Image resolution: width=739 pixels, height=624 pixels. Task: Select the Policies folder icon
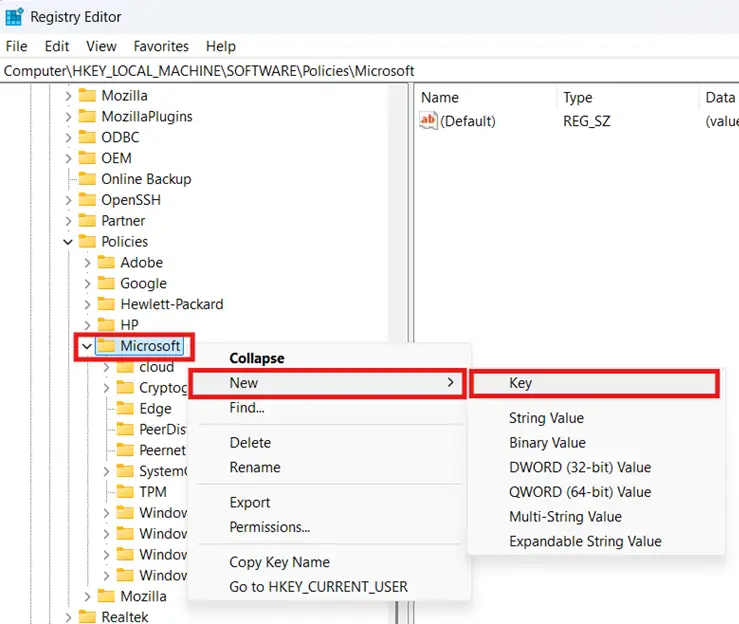pos(87,241)
